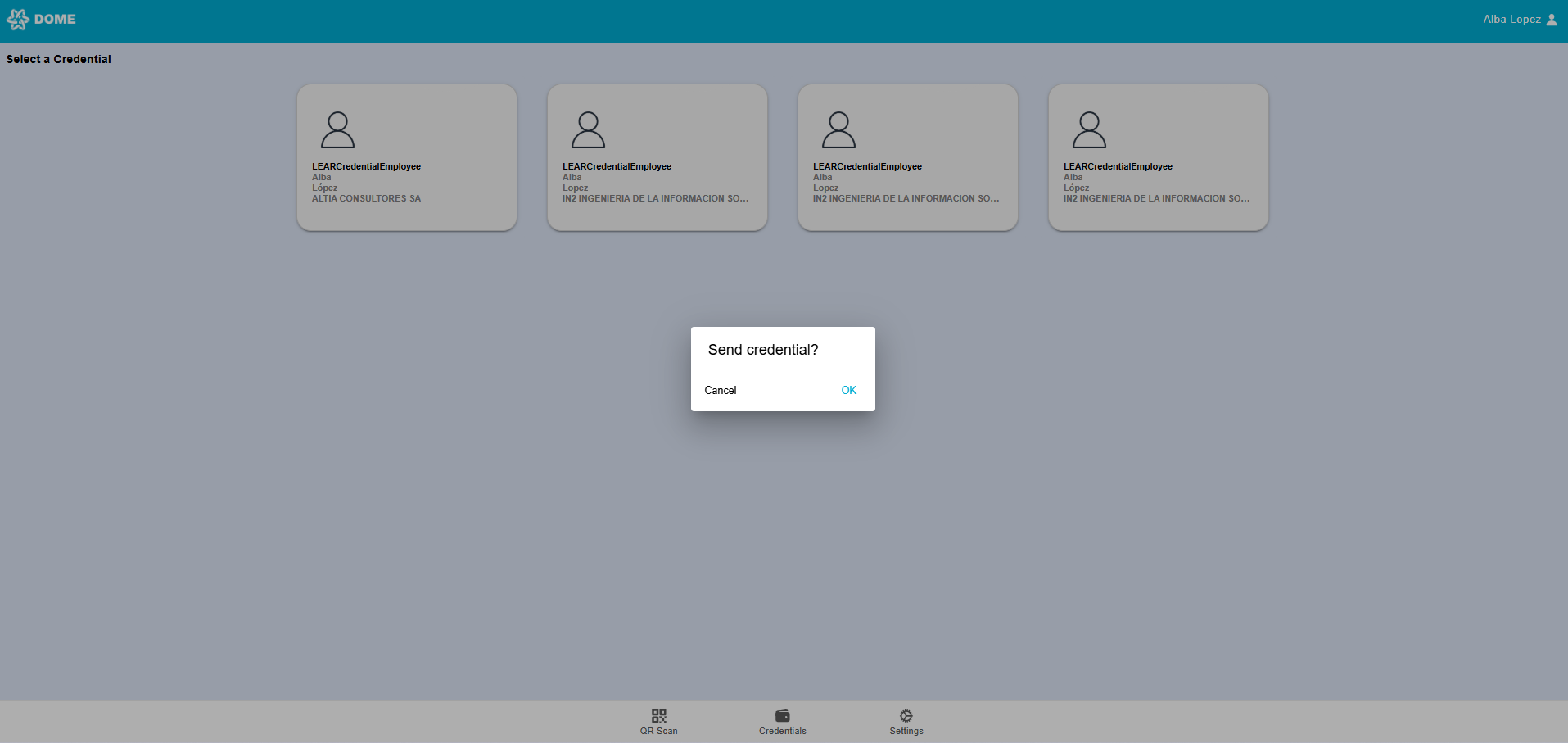1568x743 pixels.
Task: Click the "Select a Credential" heading
Action: tap(59, 59)
